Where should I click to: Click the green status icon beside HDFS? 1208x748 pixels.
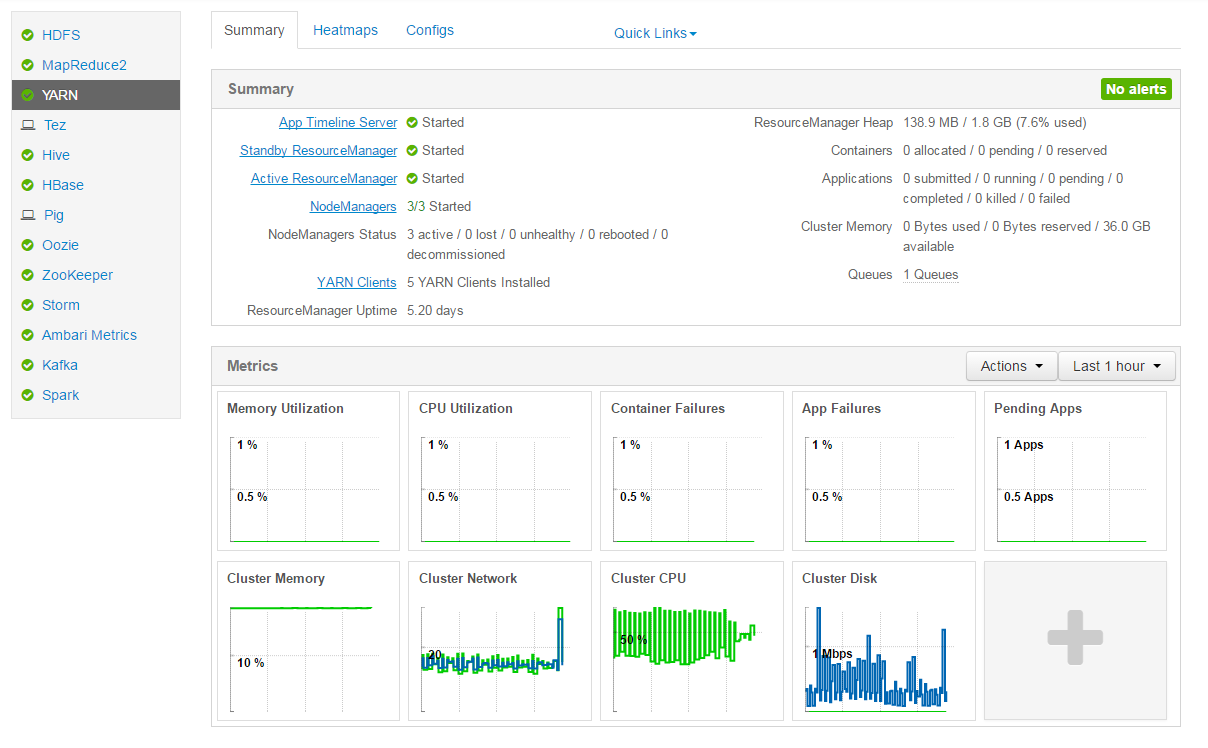pos(28,35)
